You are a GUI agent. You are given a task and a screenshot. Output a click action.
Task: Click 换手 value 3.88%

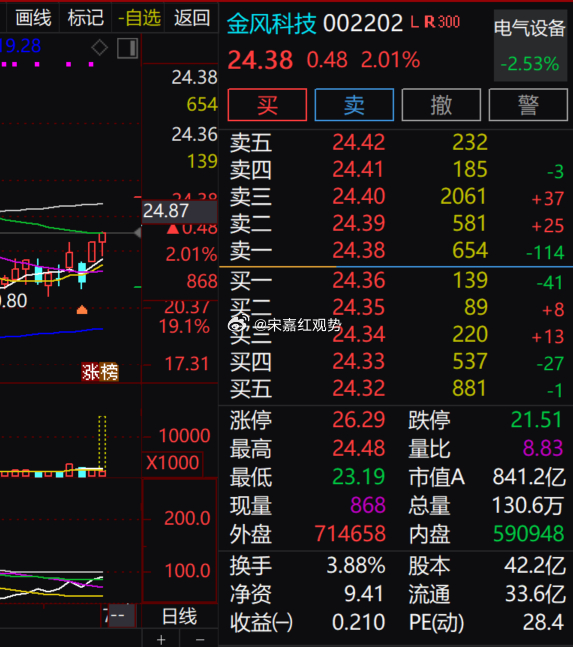pyautogui.click(x=356, y=566)
